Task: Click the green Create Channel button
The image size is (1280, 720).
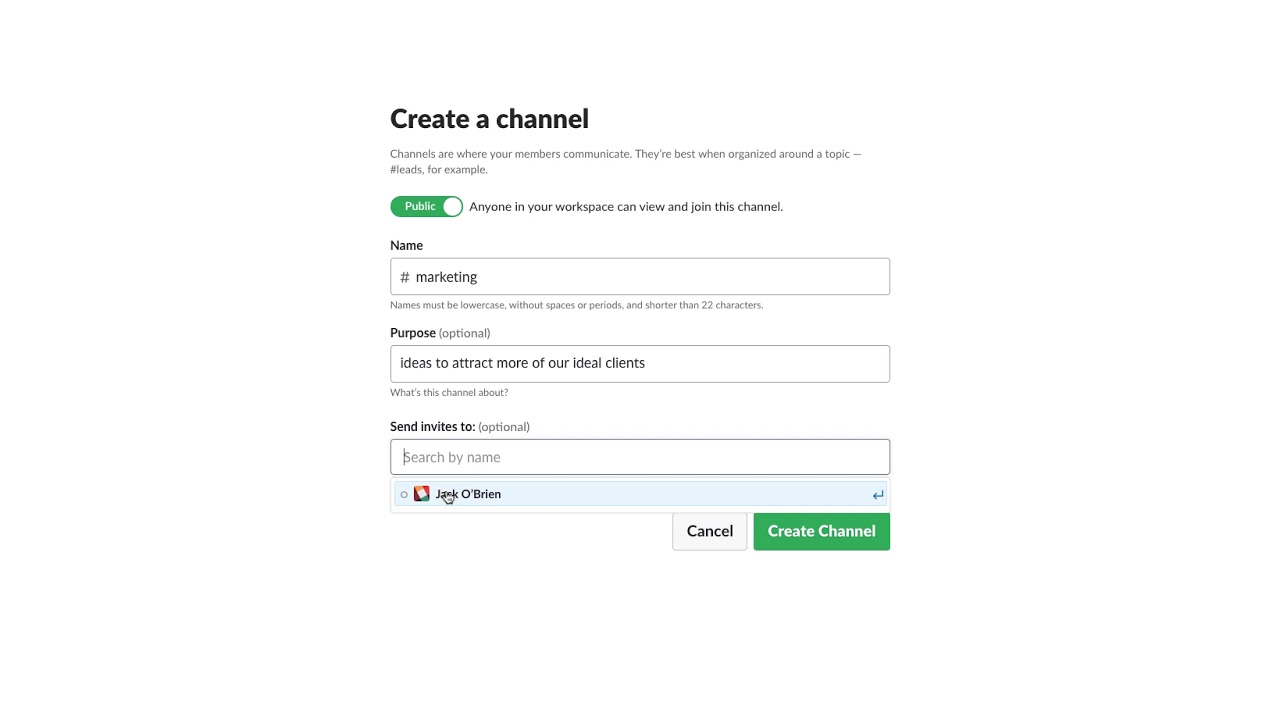Action: tap(821, 531)
